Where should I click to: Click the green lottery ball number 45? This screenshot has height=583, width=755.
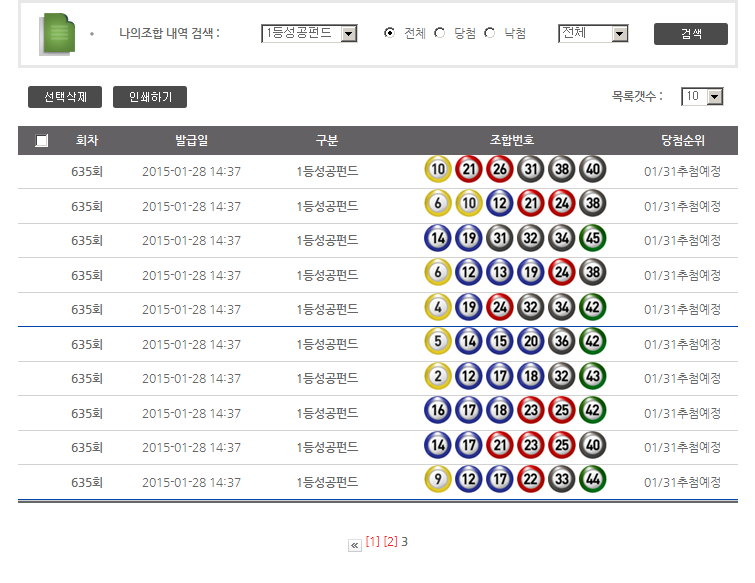point(593,239)
